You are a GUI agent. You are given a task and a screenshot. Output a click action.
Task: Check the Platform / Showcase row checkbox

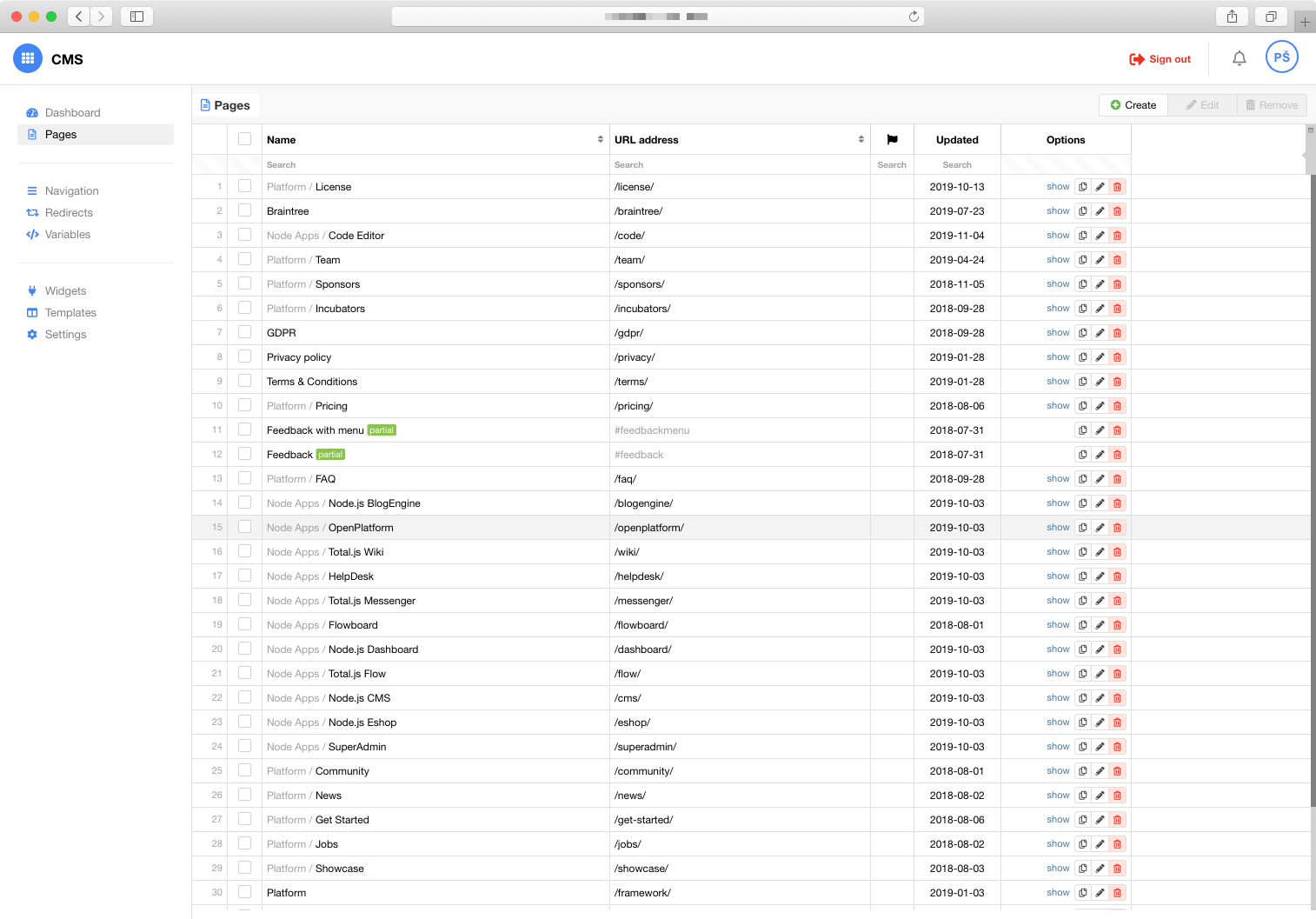coord(244,868)
